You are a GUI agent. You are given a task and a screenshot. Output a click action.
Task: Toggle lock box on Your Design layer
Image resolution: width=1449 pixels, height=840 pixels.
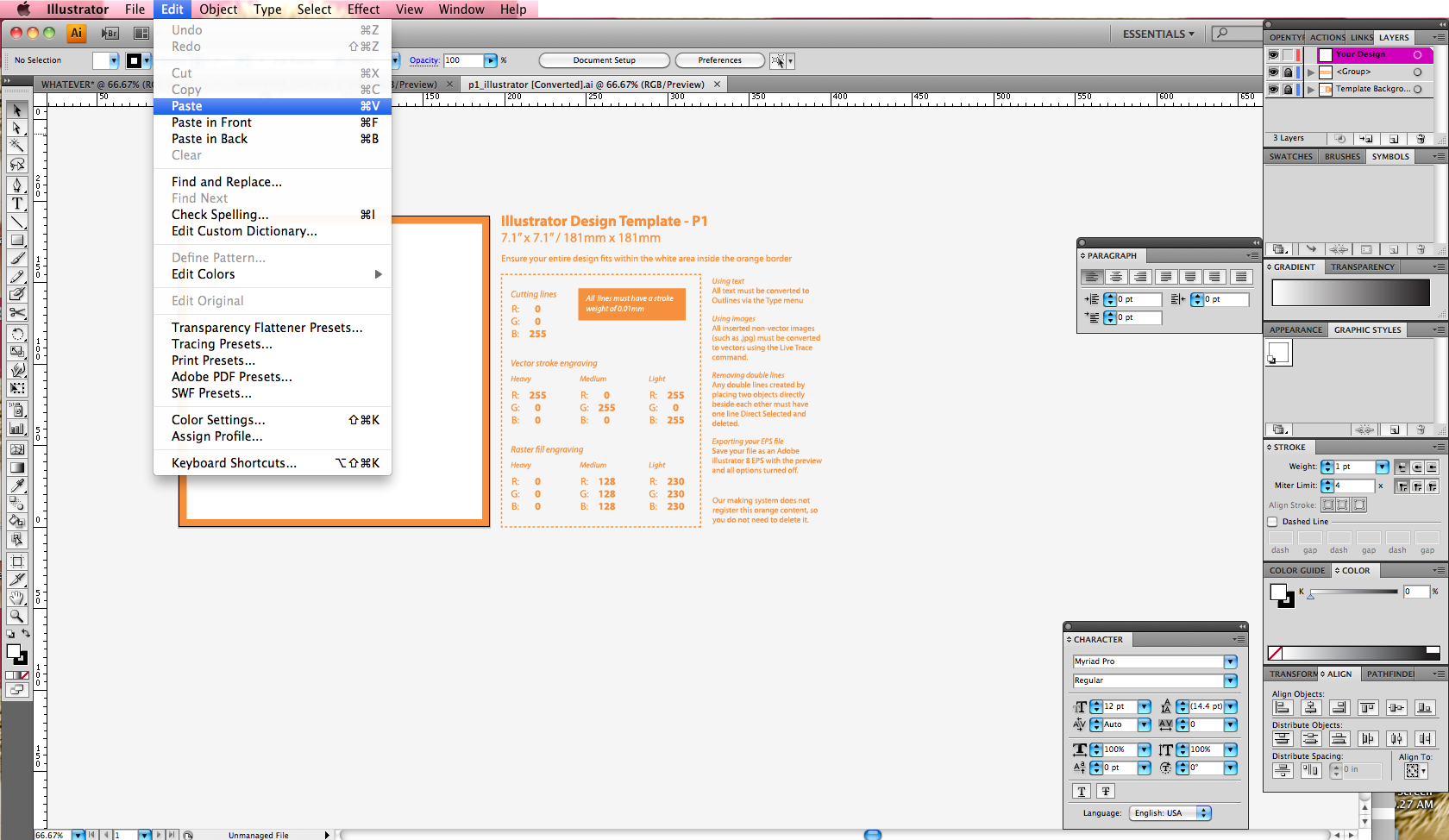(x=1288, y=54)
